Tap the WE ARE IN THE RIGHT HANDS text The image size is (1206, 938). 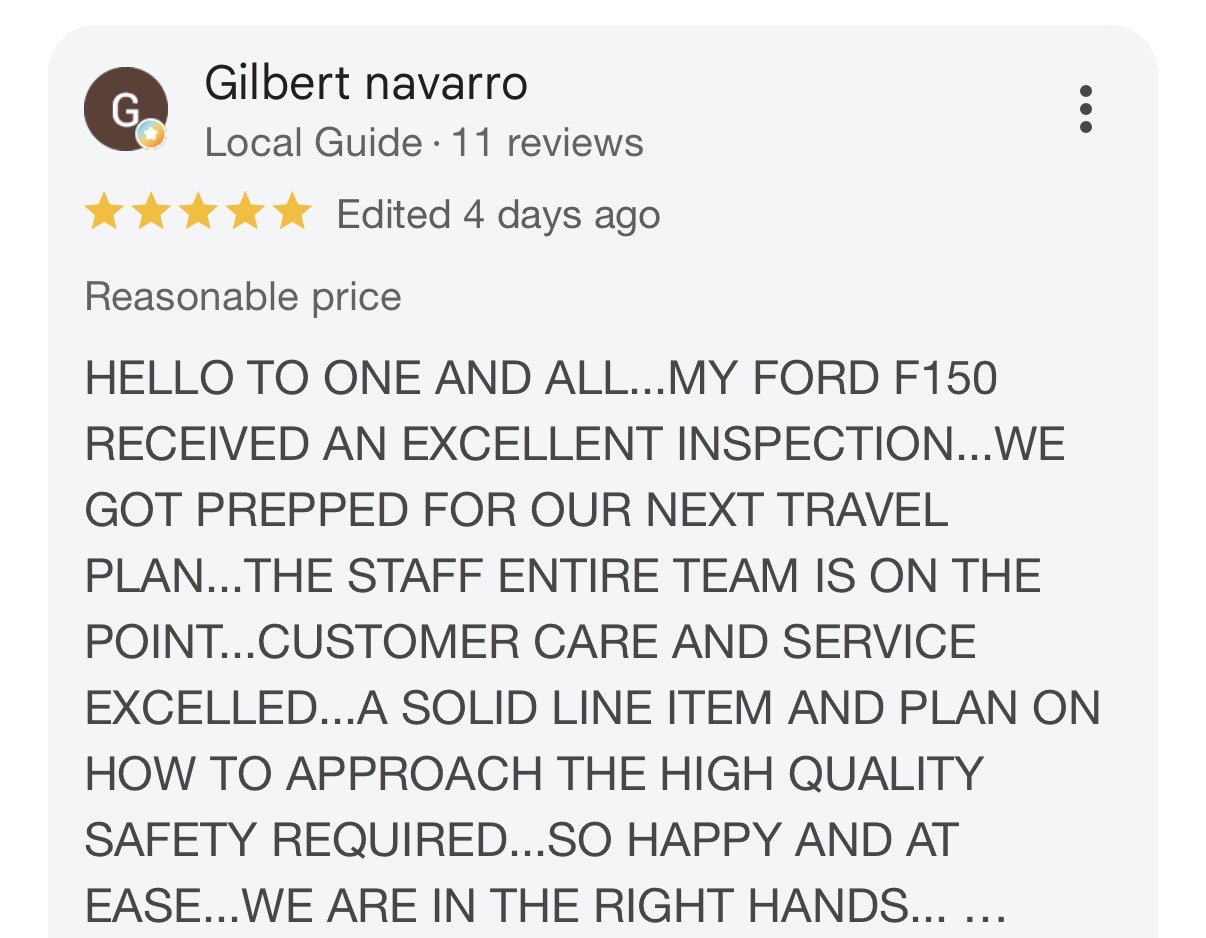(577, 907)
